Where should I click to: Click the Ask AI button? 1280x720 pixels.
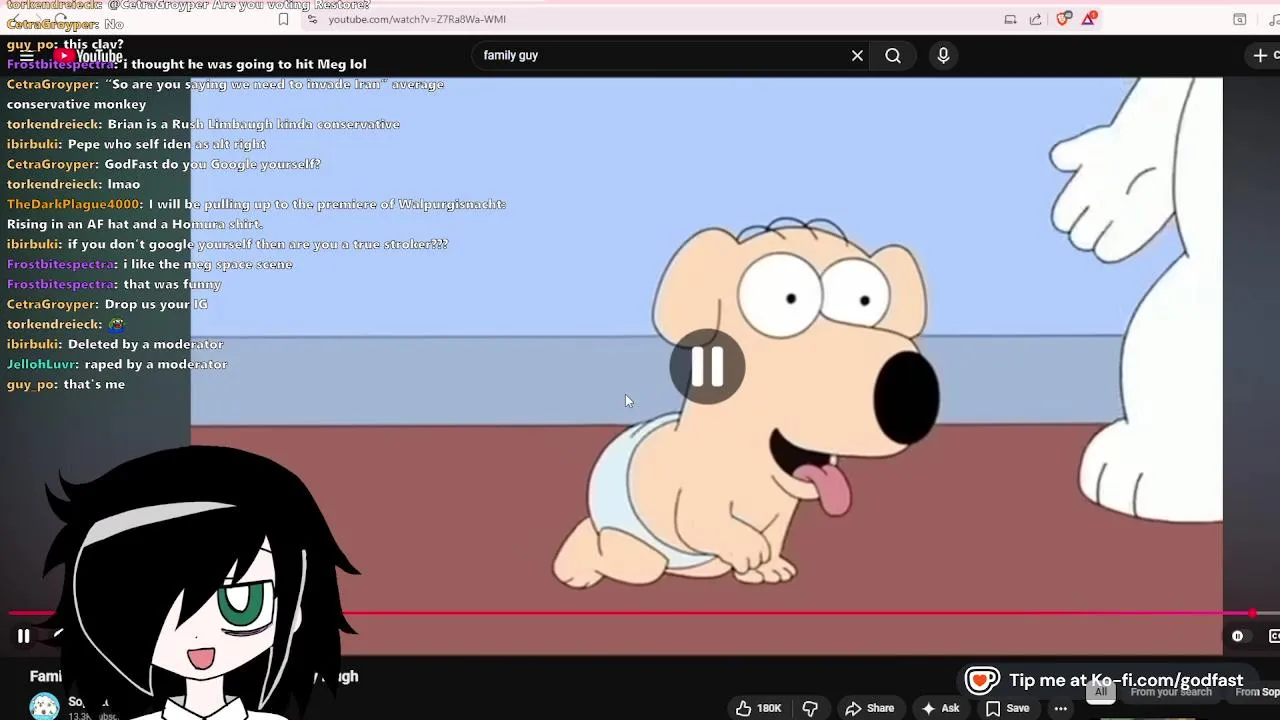(940, 708)
